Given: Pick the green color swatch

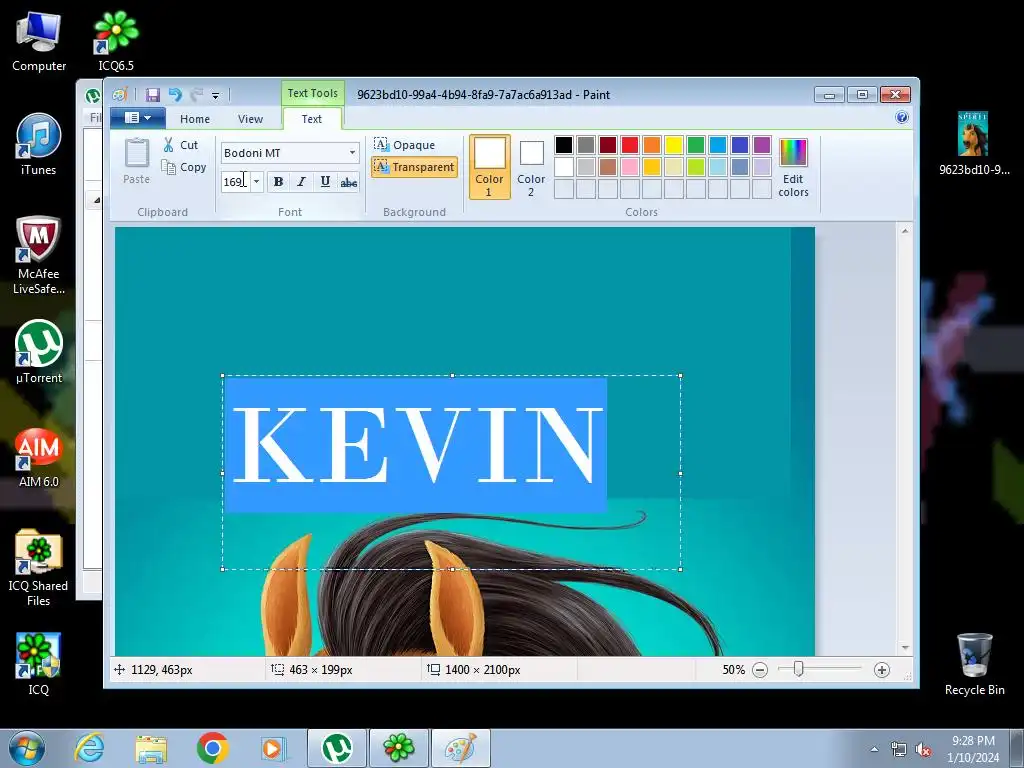Looking at the screenshot, I should click(x=696, y=144).
